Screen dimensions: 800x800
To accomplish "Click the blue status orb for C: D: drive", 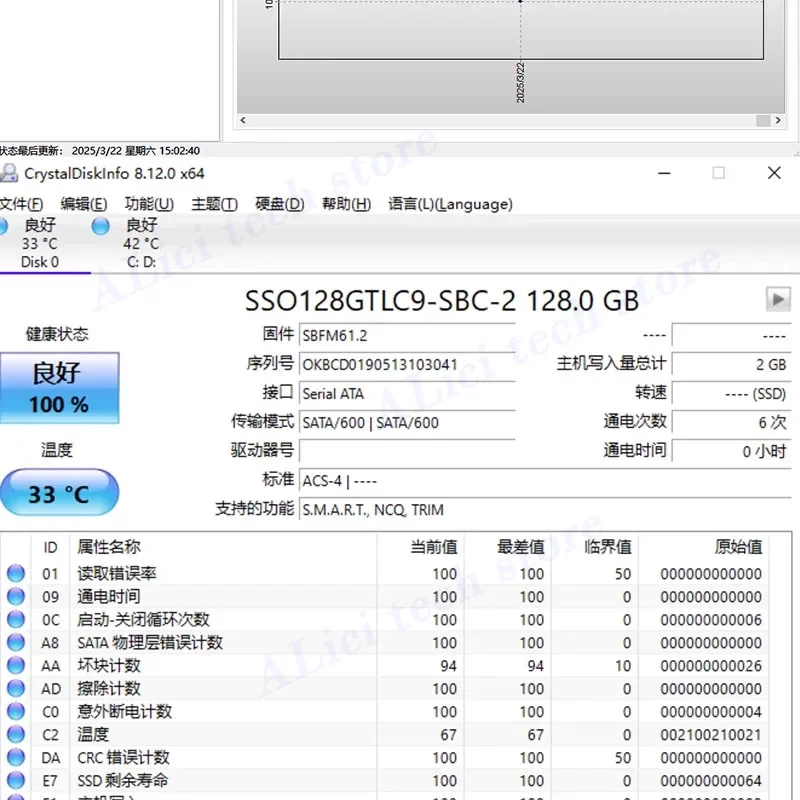I will click(101, 226).
